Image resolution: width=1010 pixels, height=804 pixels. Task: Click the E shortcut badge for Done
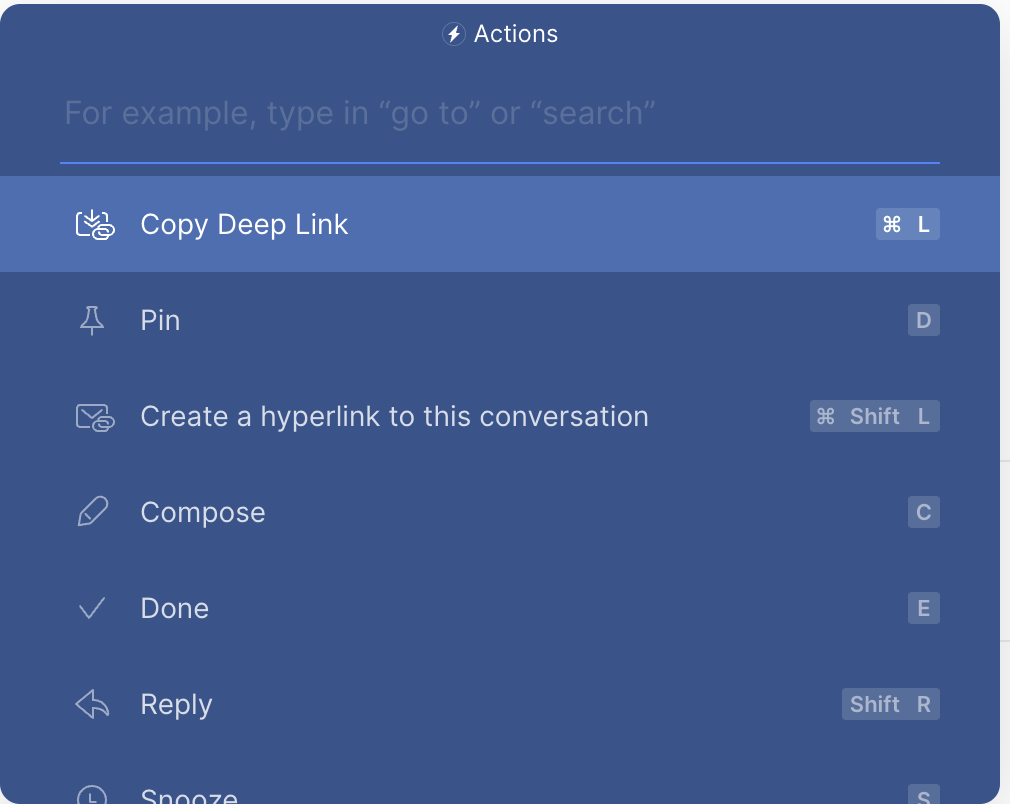tap(923, 609)
